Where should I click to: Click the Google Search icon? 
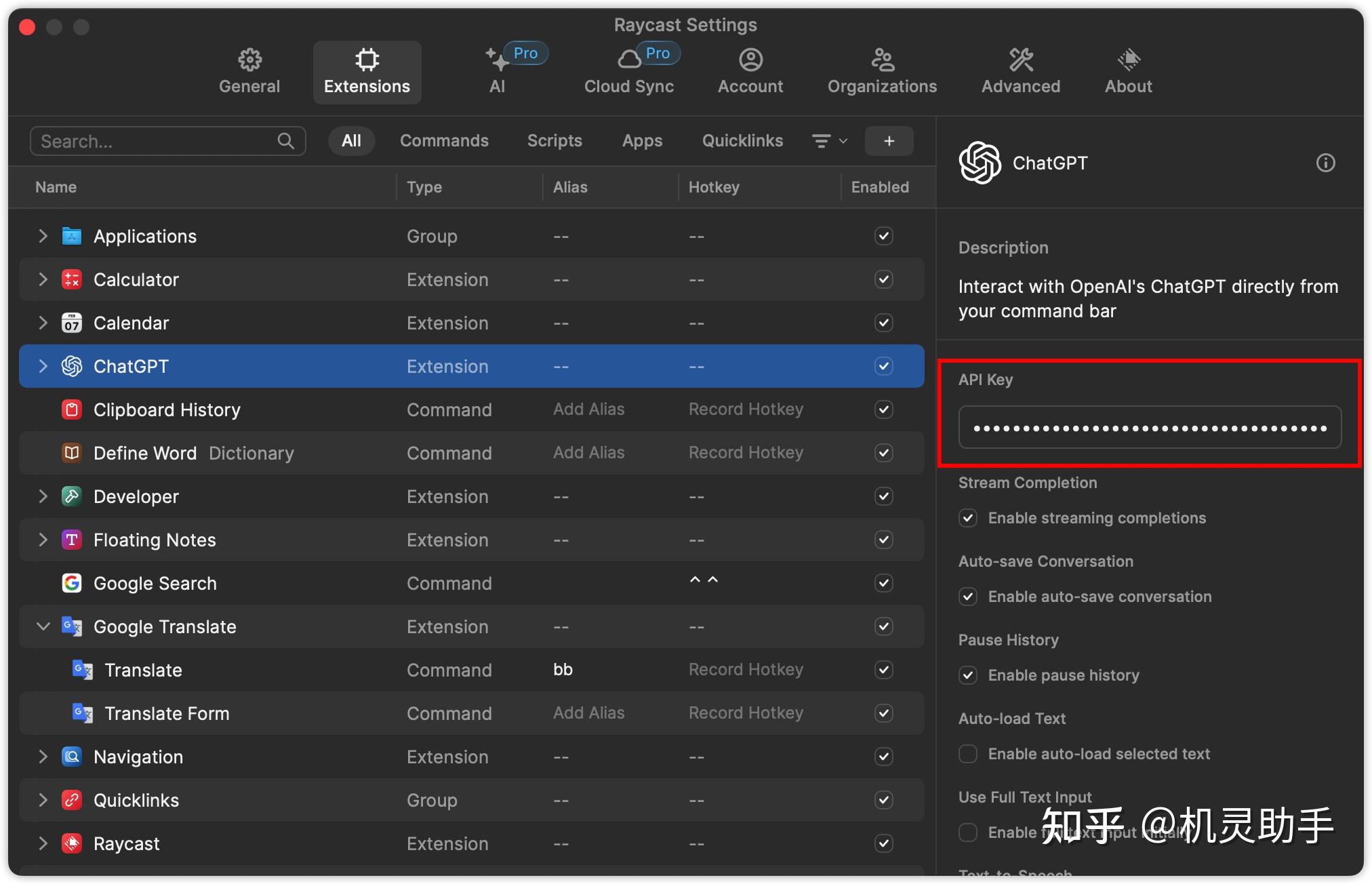72,583
